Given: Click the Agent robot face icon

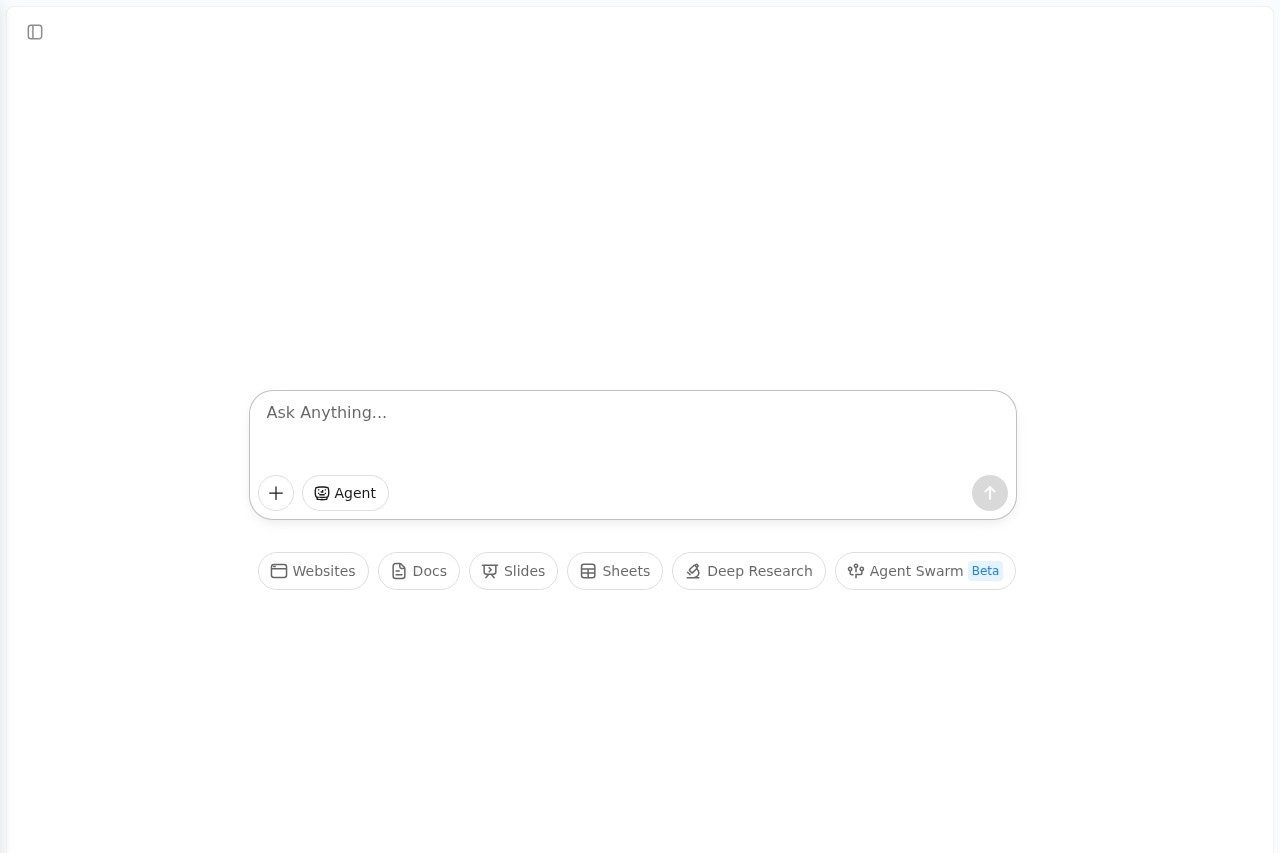Looking at the screenshot, I should pyautogui.click(x=322, y=493).
